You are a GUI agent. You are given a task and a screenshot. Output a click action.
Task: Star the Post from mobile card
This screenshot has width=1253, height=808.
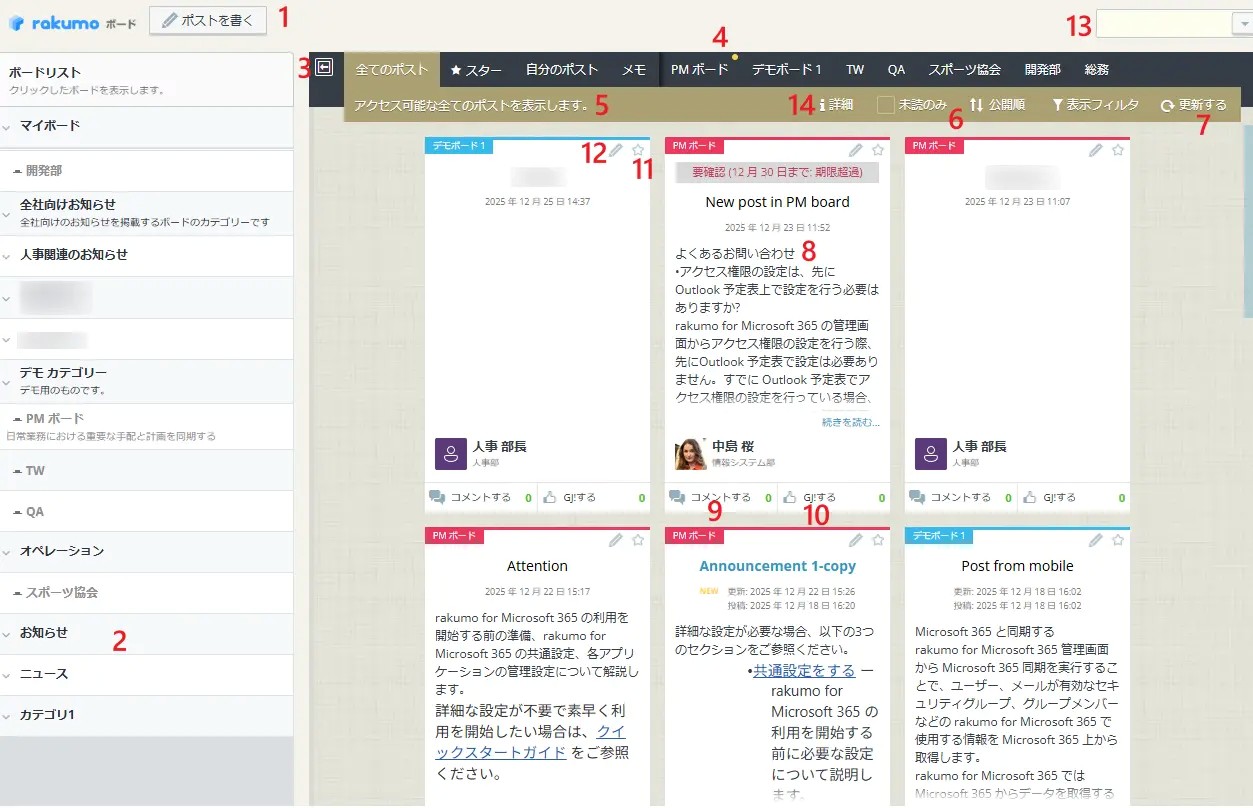tap(1118, 540)
